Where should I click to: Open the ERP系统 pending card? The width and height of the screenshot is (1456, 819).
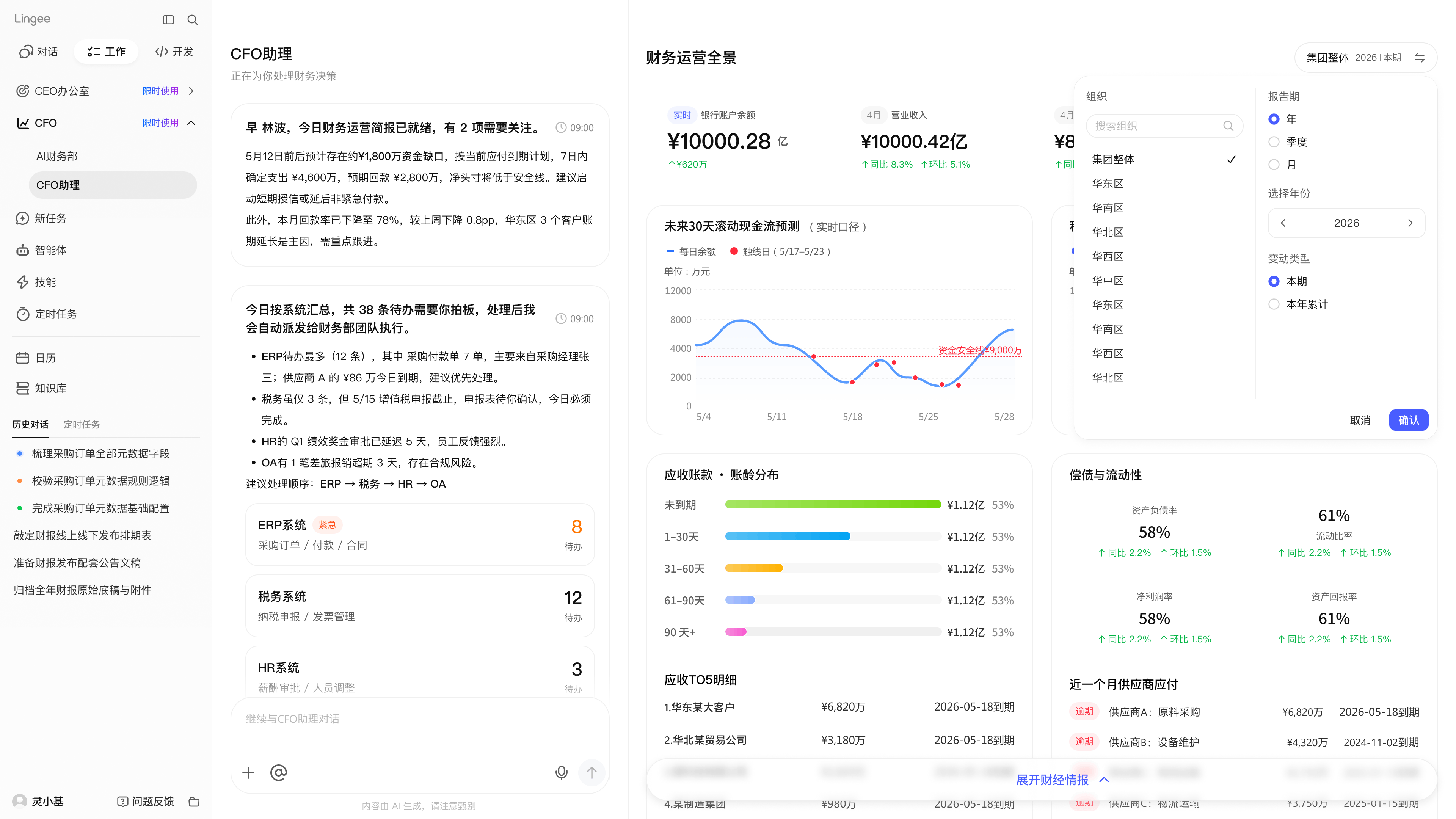click(420, 535)
